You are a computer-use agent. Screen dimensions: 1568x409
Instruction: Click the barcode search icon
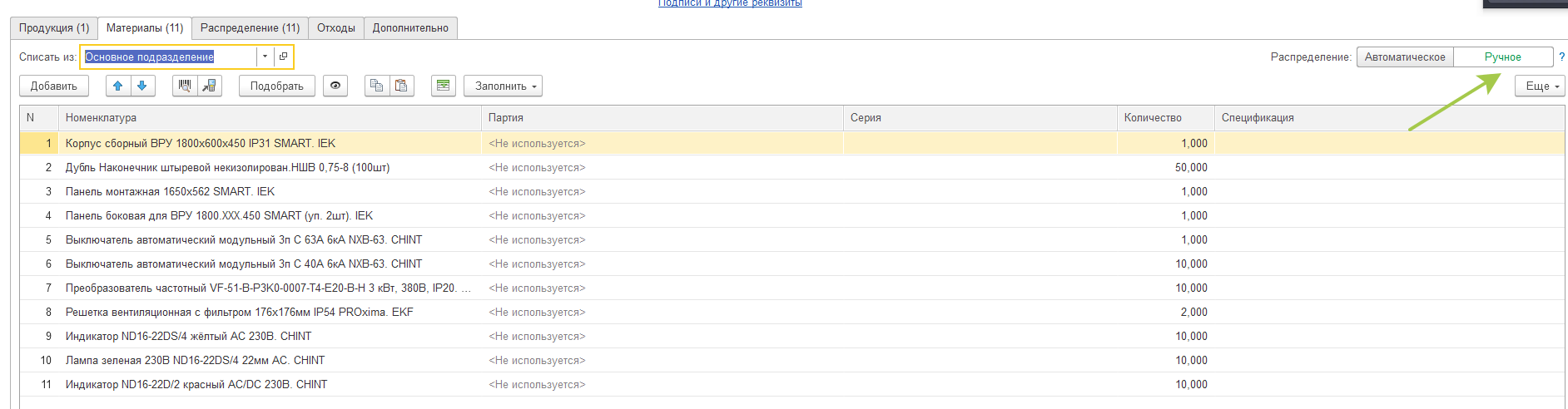pyautogui.click(x=185, y=86)
